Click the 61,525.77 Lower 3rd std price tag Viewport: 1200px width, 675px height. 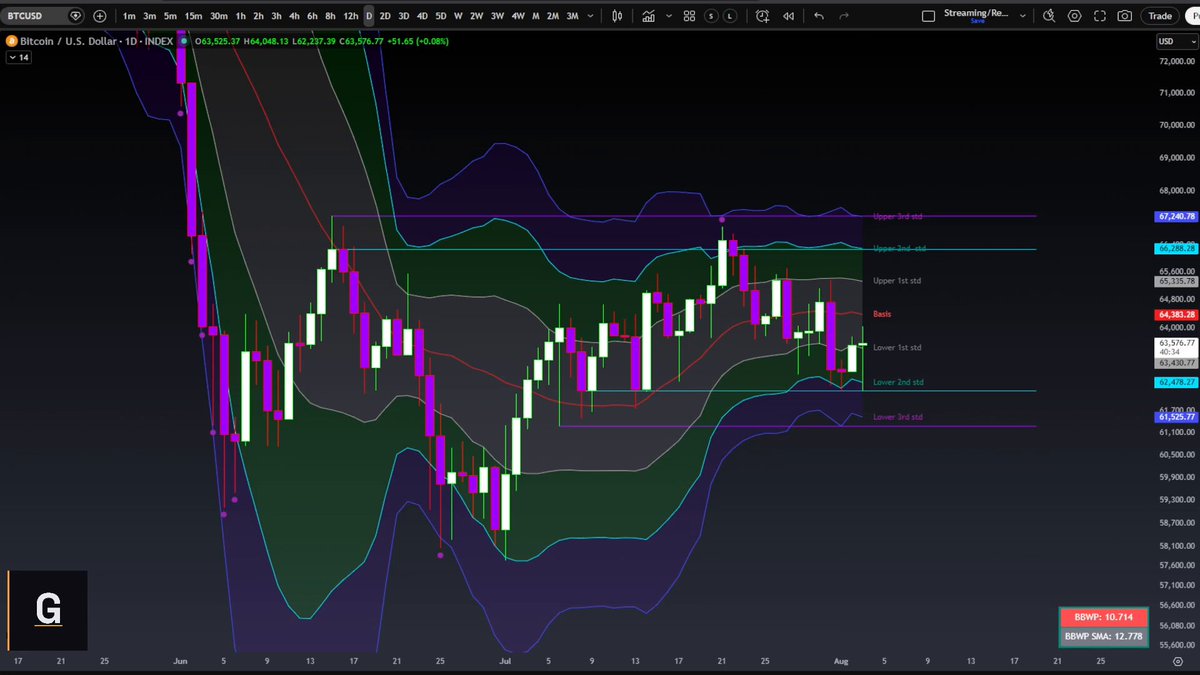coord(1175,416)
